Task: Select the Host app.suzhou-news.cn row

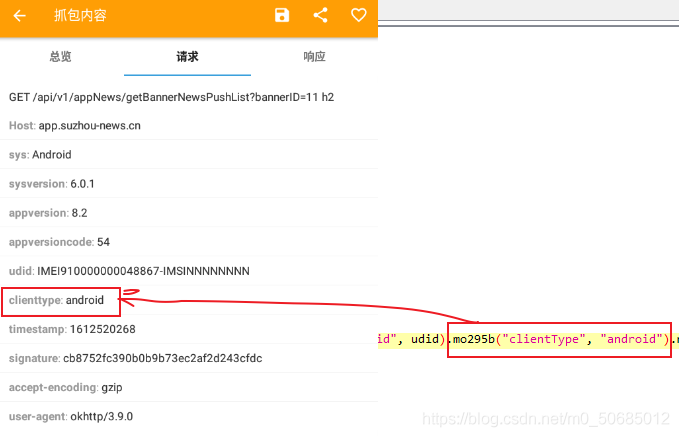Action: [189, 126]
